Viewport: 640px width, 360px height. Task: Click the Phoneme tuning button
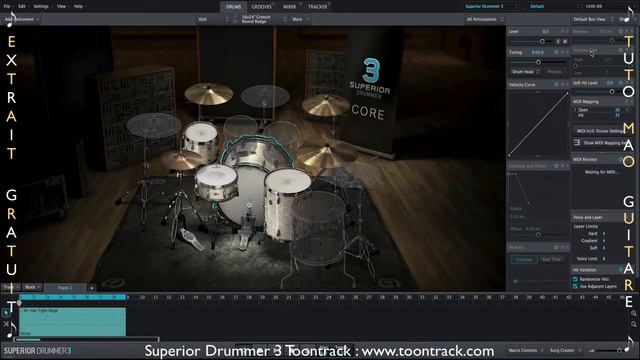click(555, 71)
